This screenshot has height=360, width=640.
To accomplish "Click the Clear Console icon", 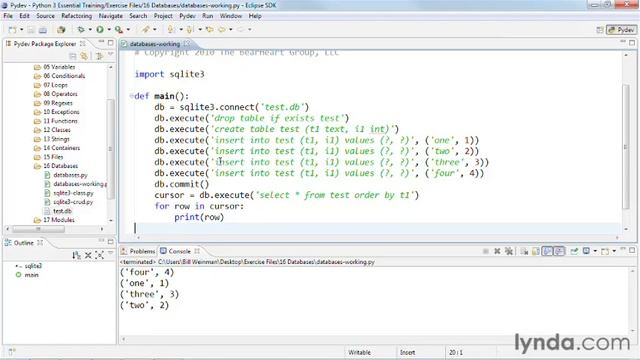I will [x=524, y=251].
